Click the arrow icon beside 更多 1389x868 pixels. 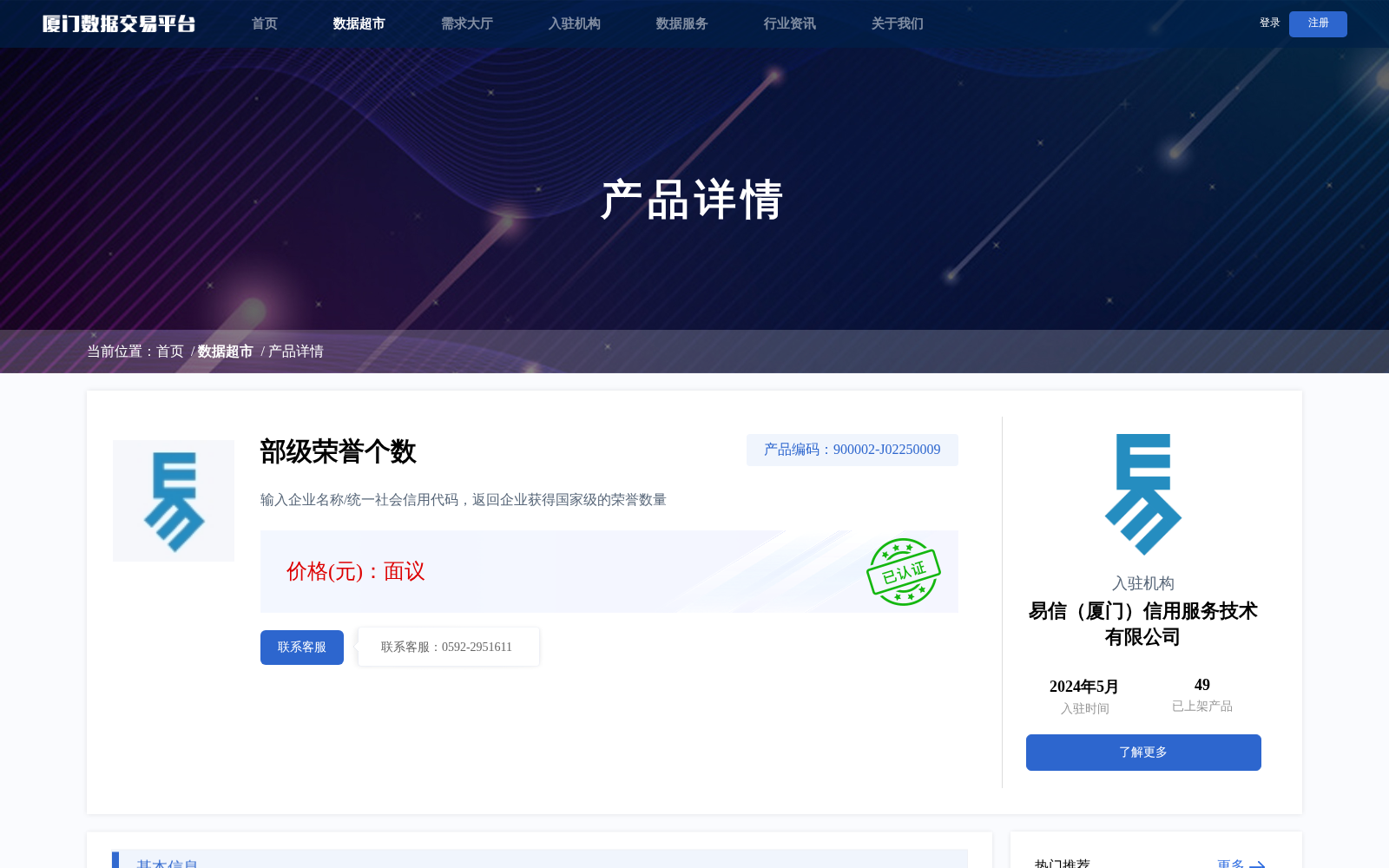1257,865
